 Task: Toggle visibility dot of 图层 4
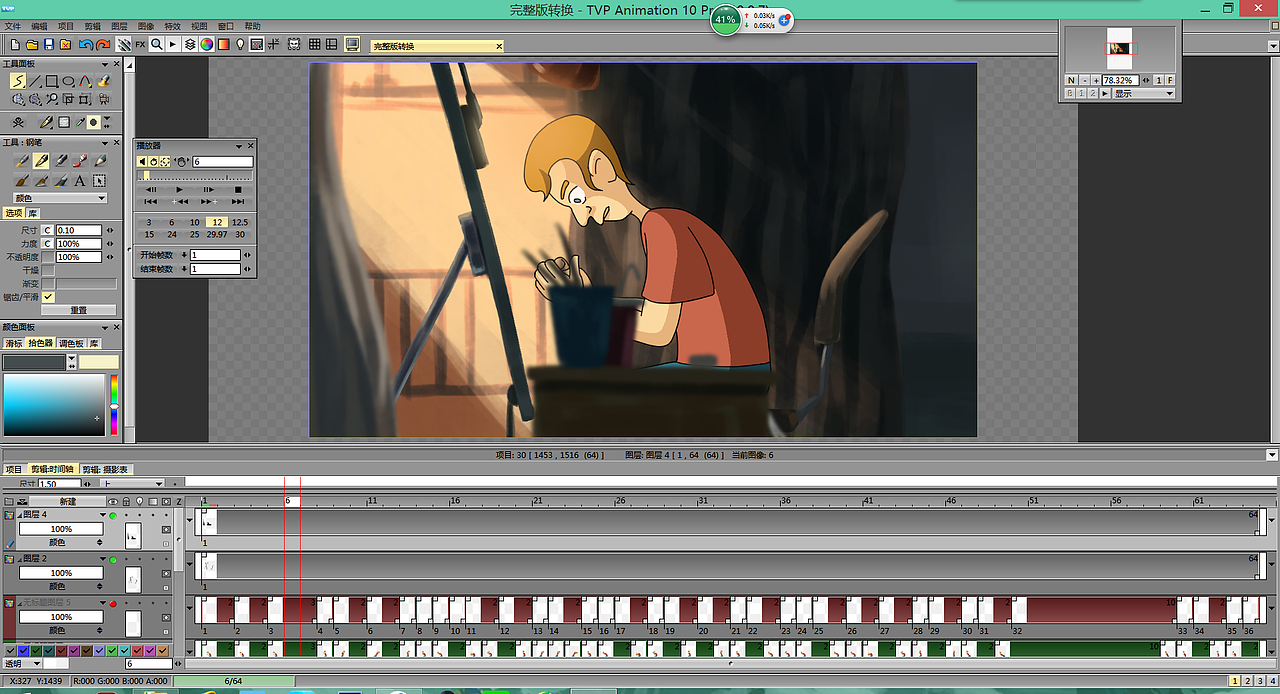[x=113, y=515]
